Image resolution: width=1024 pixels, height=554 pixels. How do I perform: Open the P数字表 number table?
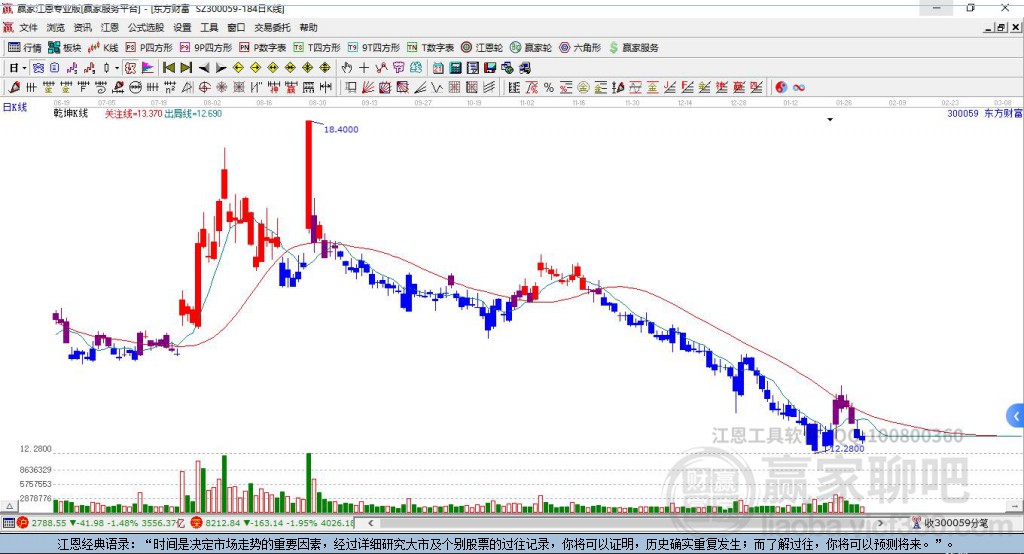coord(263,48)
